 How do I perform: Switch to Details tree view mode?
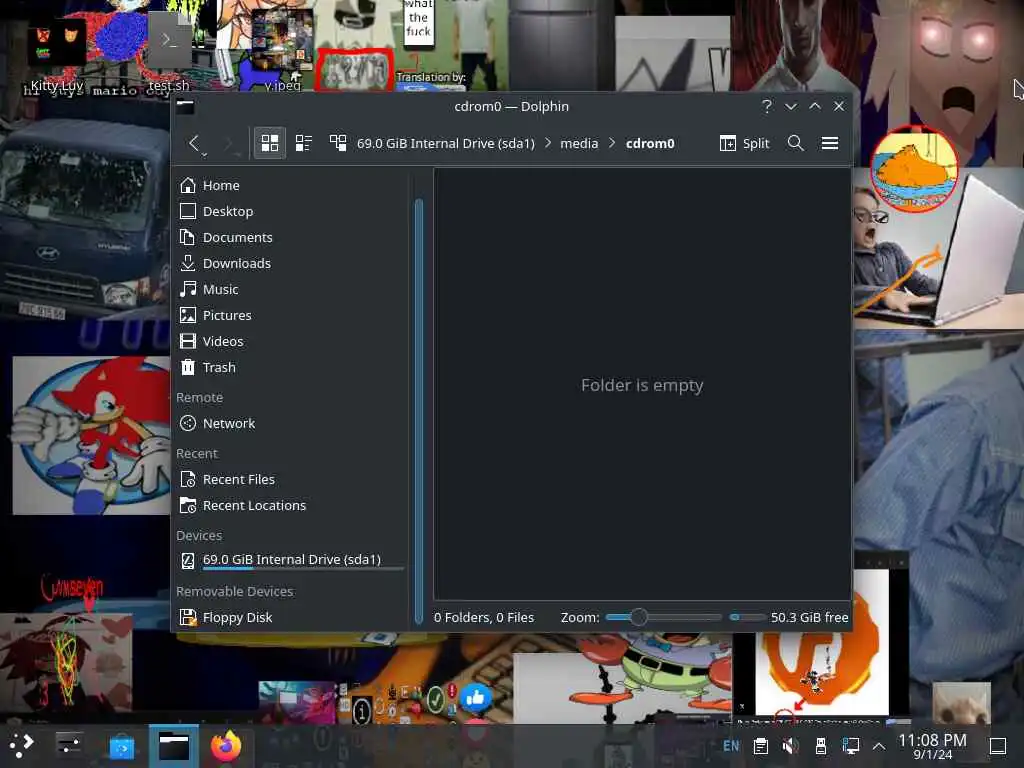point(338,143)
